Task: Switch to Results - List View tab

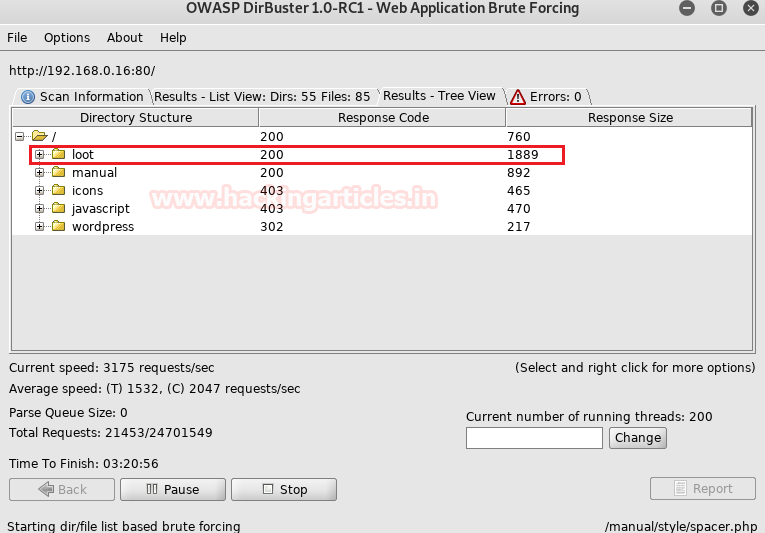Action: point(262,97)
